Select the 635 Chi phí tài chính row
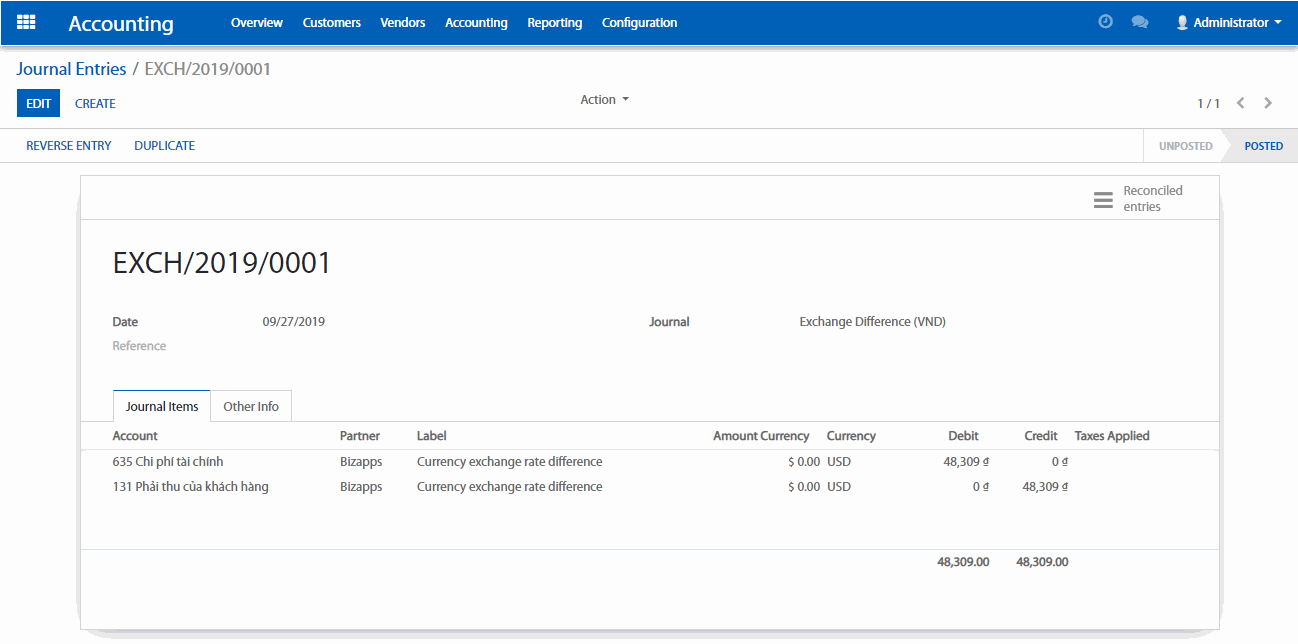 (x=168, y=462)
